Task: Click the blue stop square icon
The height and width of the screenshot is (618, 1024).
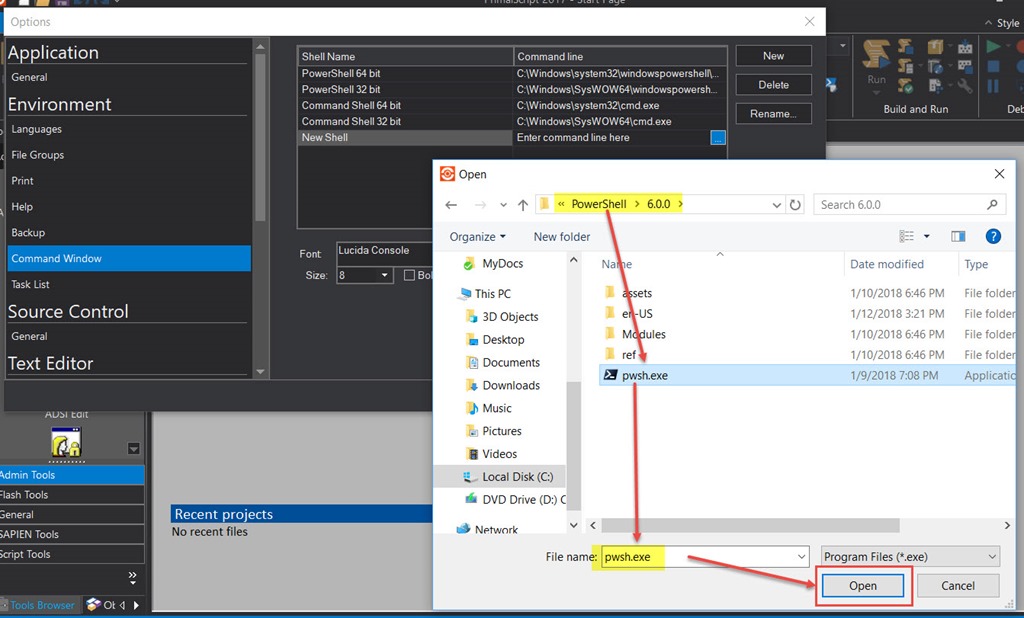Action: (993, 67)
